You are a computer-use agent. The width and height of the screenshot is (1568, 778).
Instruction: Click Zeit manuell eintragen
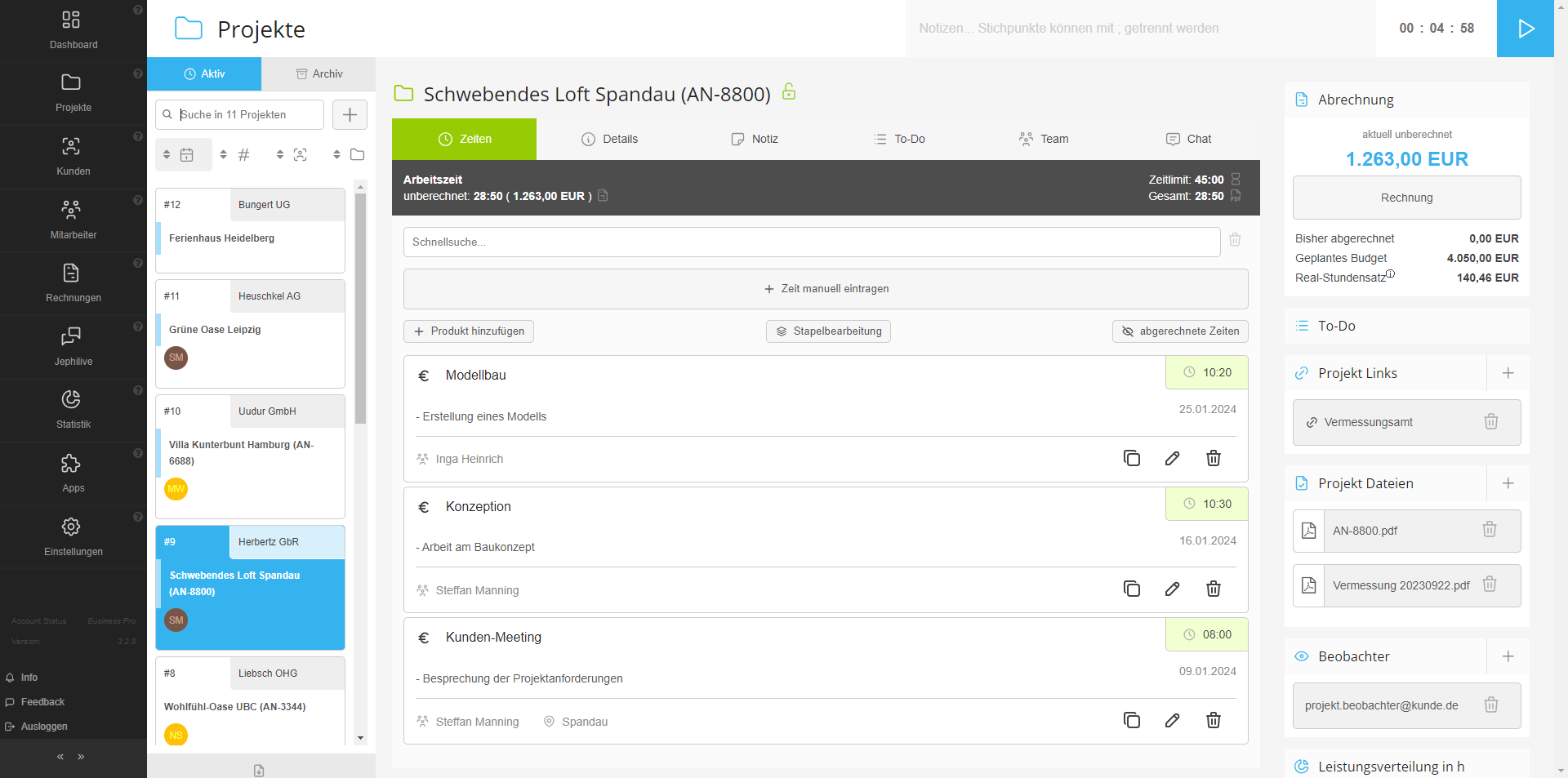coord(825,289)
